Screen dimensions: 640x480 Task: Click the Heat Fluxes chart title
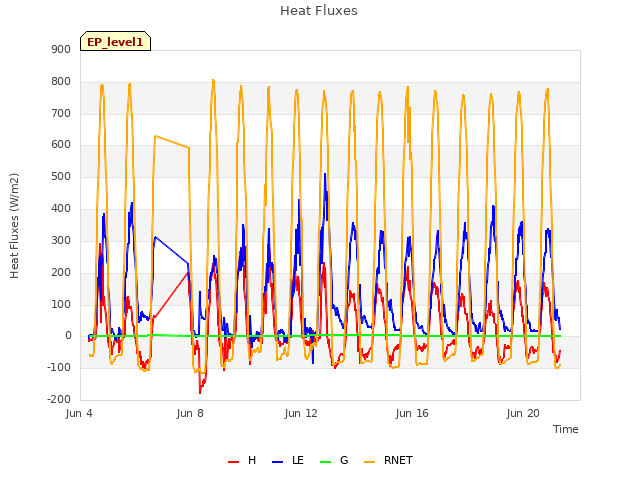[x=319, y=11]
